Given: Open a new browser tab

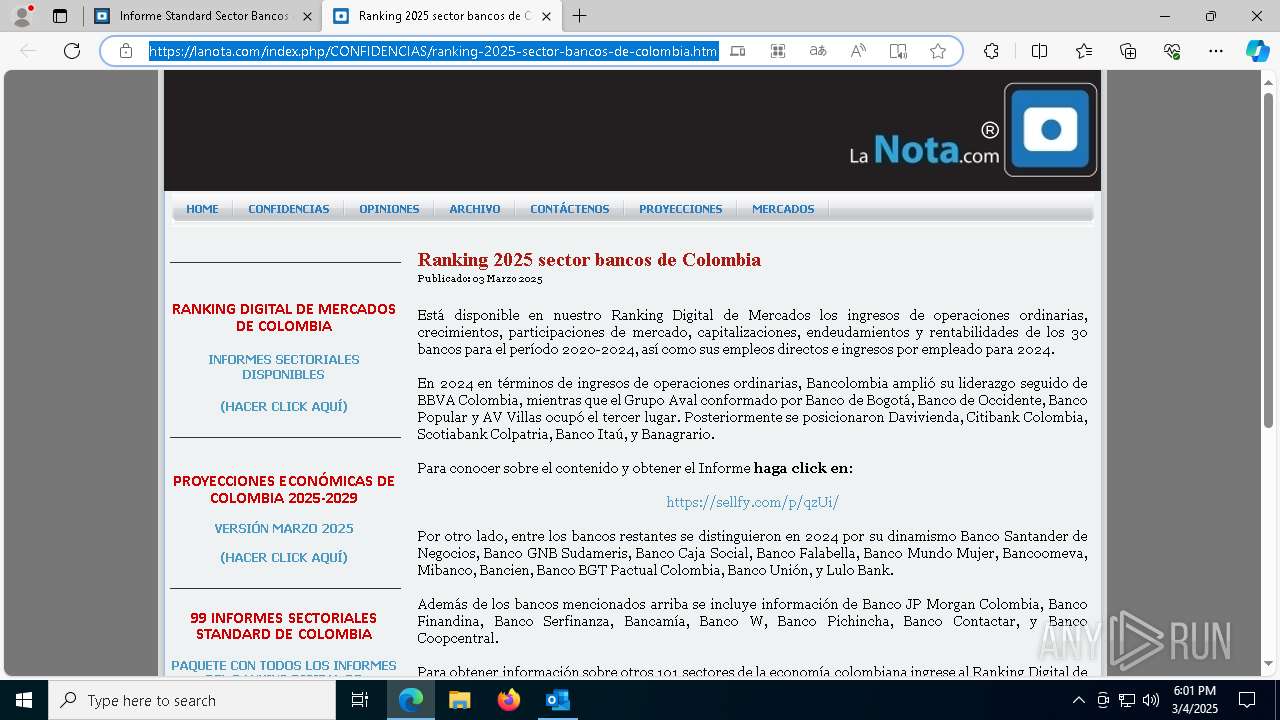Looking at the screenshot, I should [x=579, y=16].
